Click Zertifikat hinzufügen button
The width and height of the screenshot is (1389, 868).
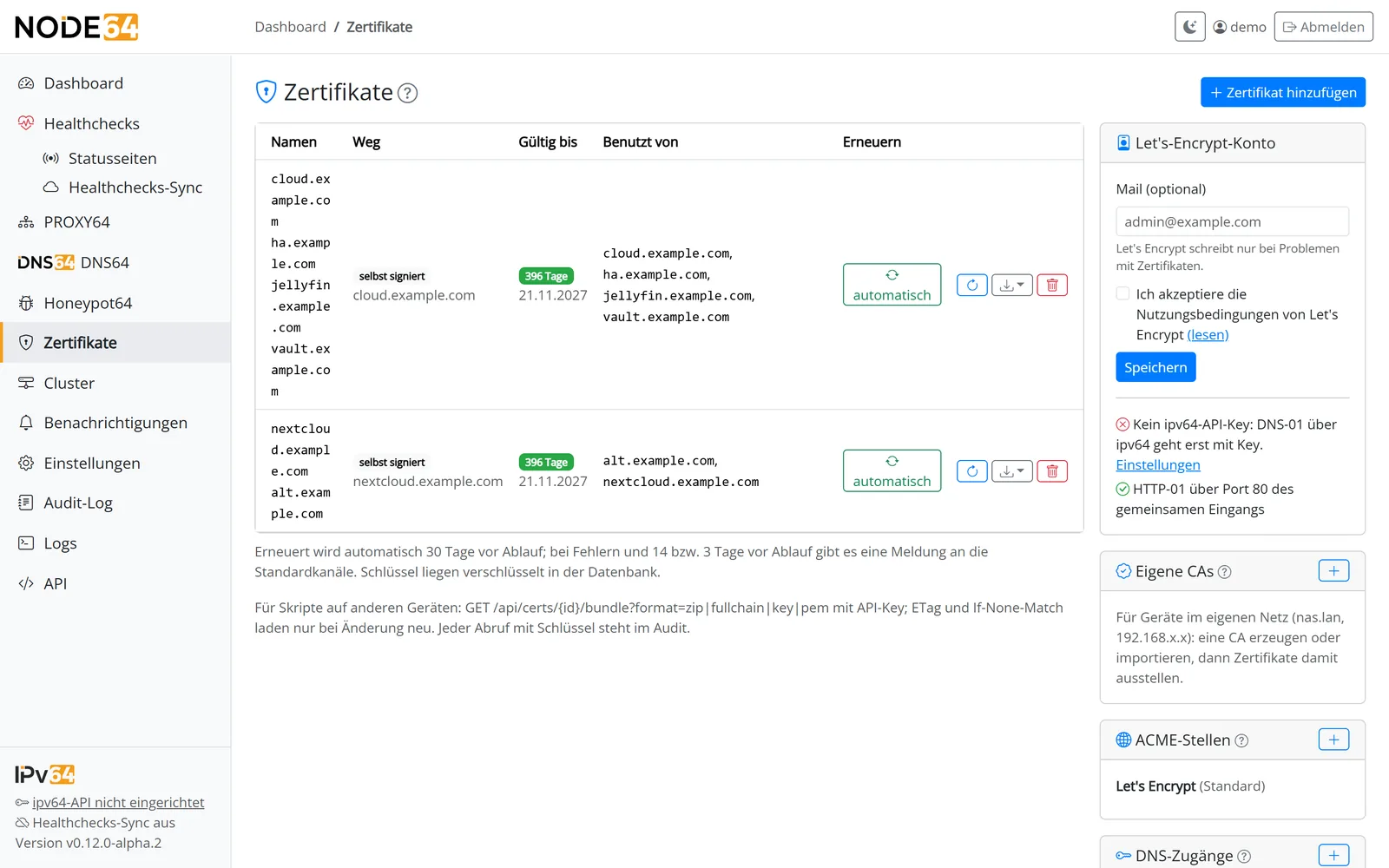tap(1282, 92)
